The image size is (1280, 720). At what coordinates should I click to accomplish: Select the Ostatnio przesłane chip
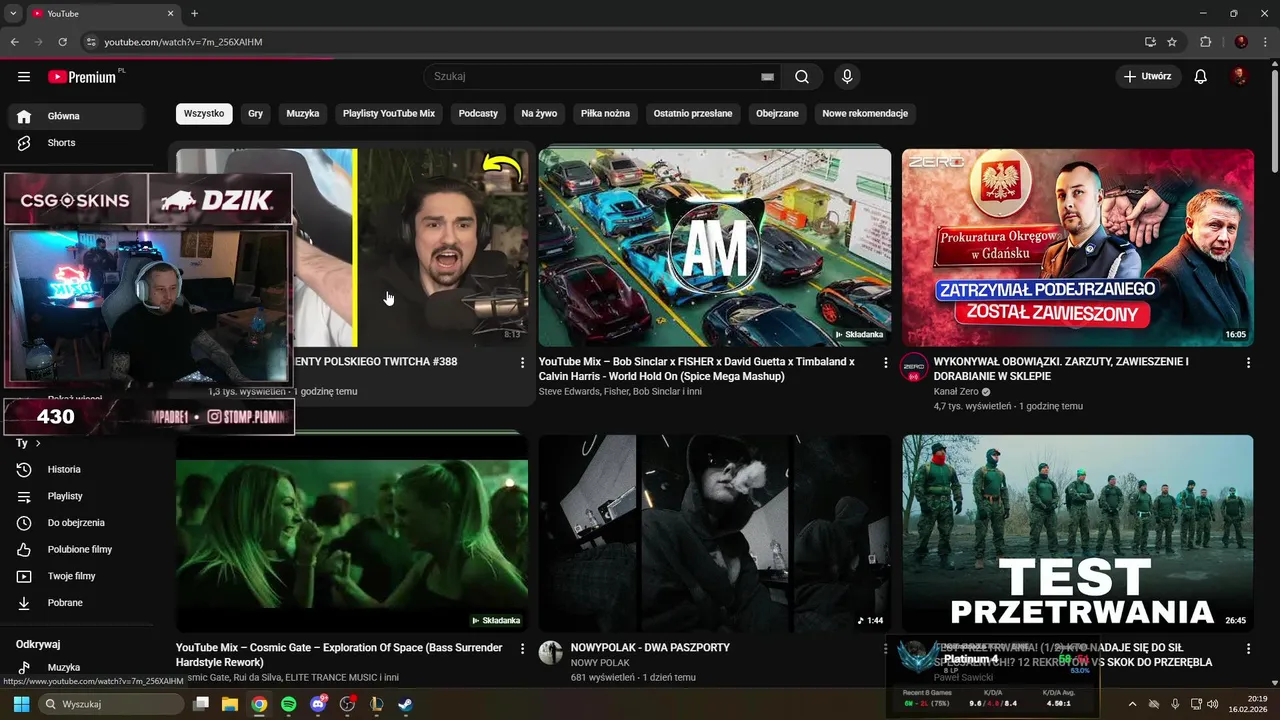[693, 114]
